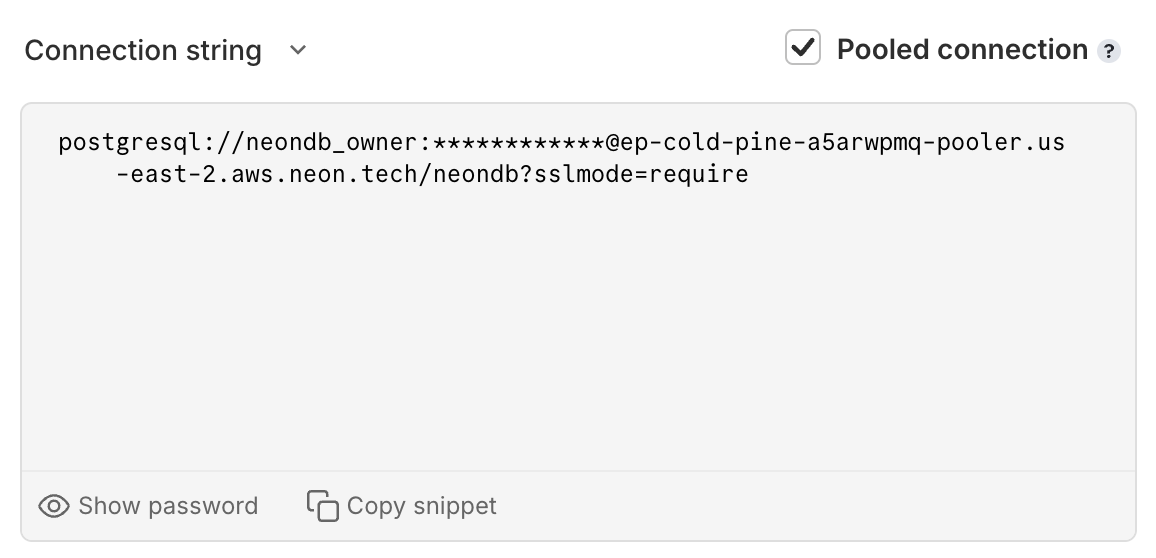This screenshot has width=1156, height=558.
Task: Click the eye icon to reveal password
Action: tap(54, 506)
